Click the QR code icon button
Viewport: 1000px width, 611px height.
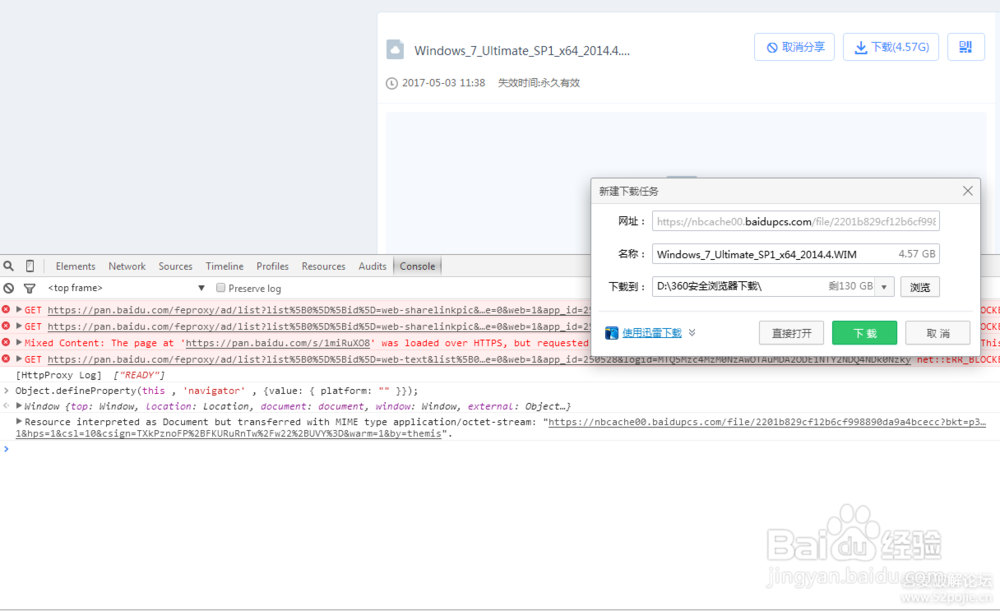point(966,47)
